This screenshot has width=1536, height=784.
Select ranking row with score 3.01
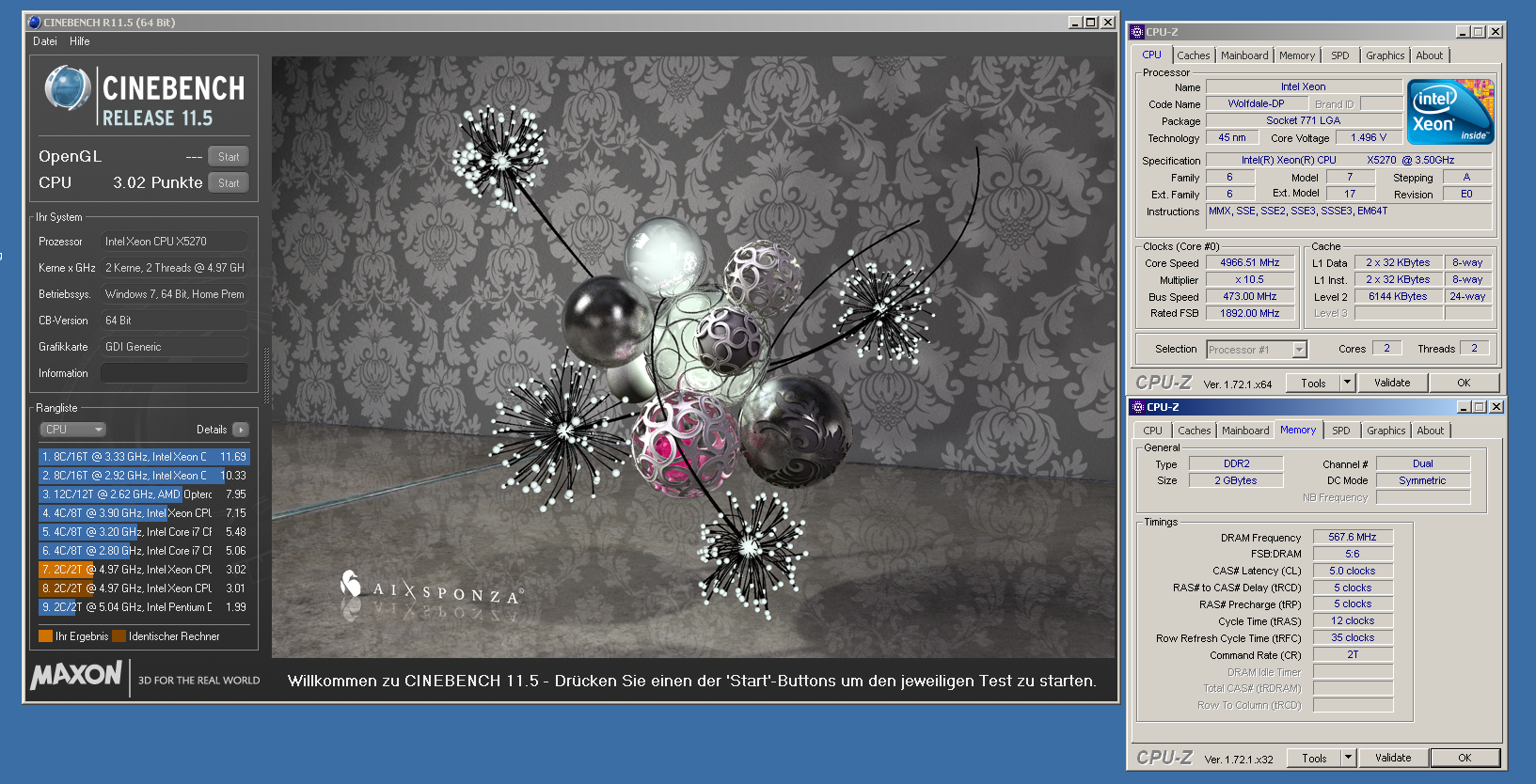coord(143,588)
